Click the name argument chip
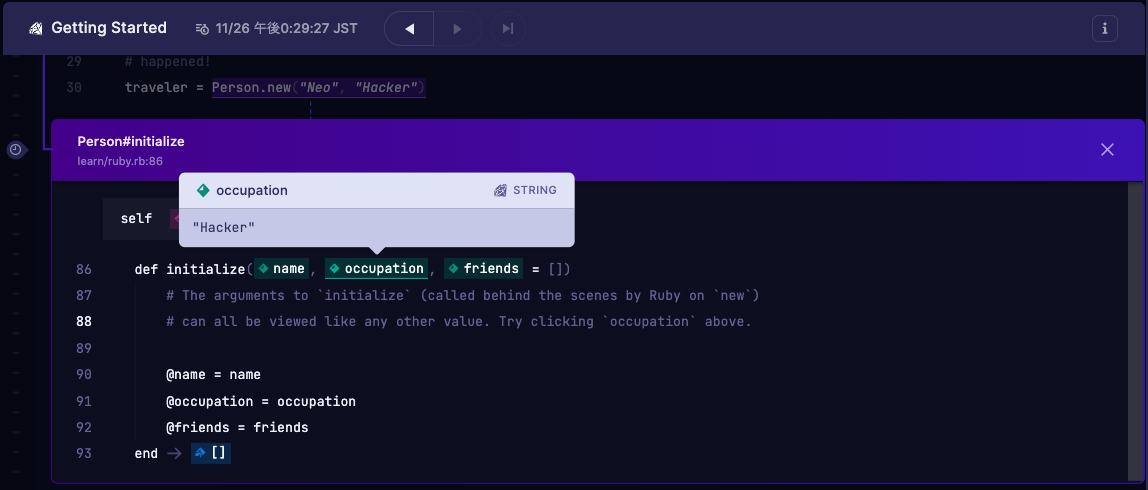1148x490 pixels. point(281,269)
